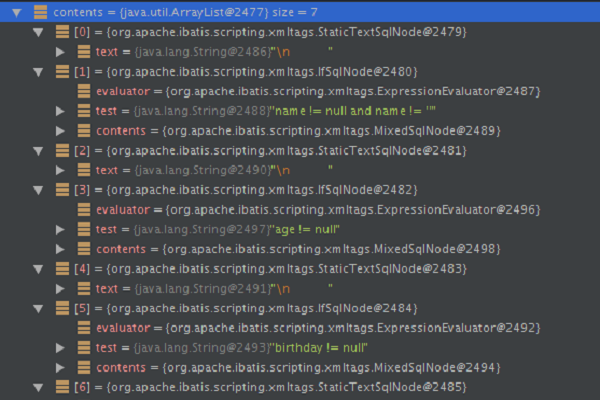Select the evaluator = ExpressionEvaluator@2492 row
Screen dimensions: 600x400
[x=300, y=328]
